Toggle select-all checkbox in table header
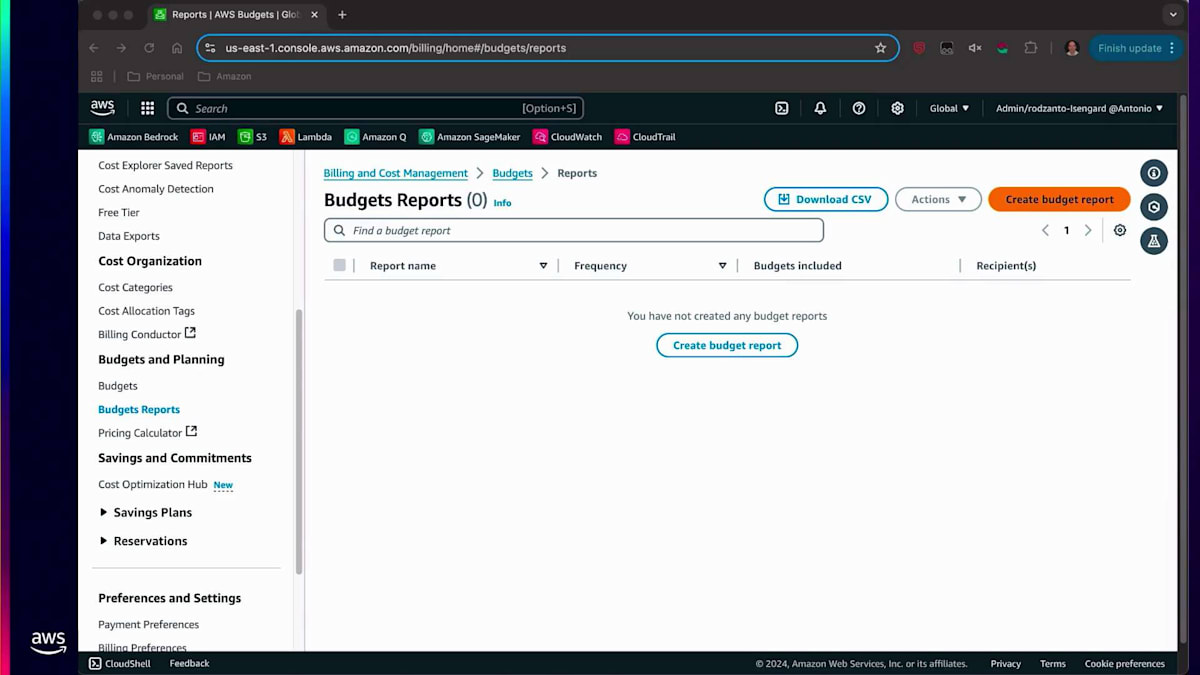Image resolution: width=1200 pixels, height=675 pixels. 339,265
